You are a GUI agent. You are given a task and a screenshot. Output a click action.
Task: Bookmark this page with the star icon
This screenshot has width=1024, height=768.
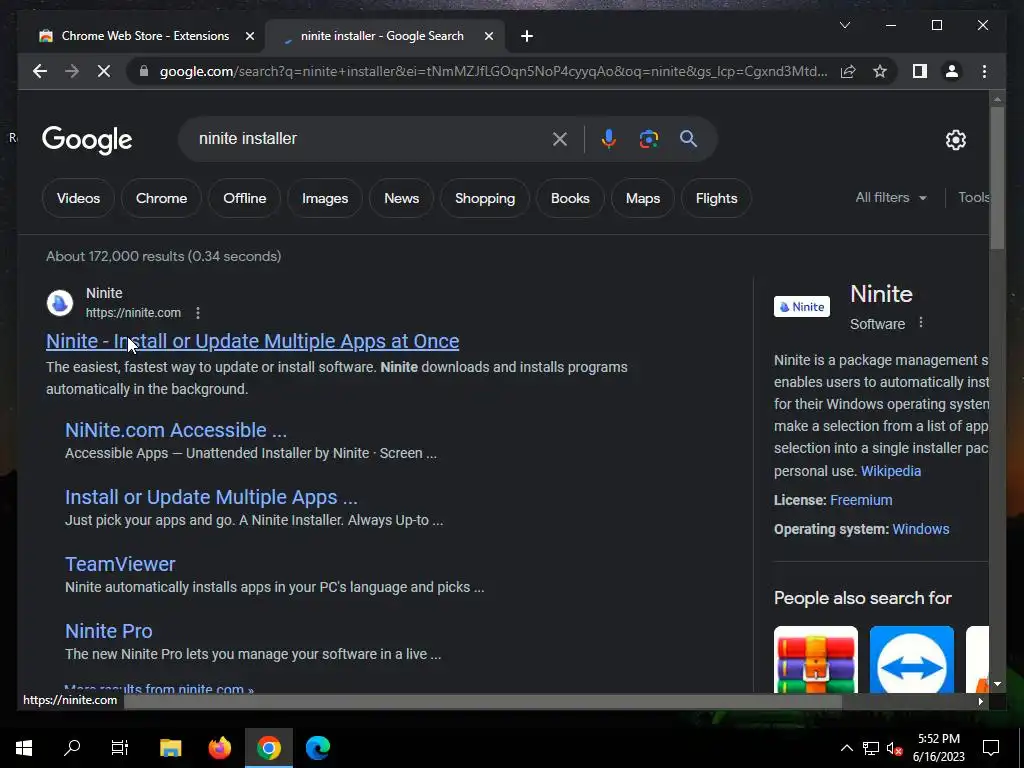pos(880,71)
